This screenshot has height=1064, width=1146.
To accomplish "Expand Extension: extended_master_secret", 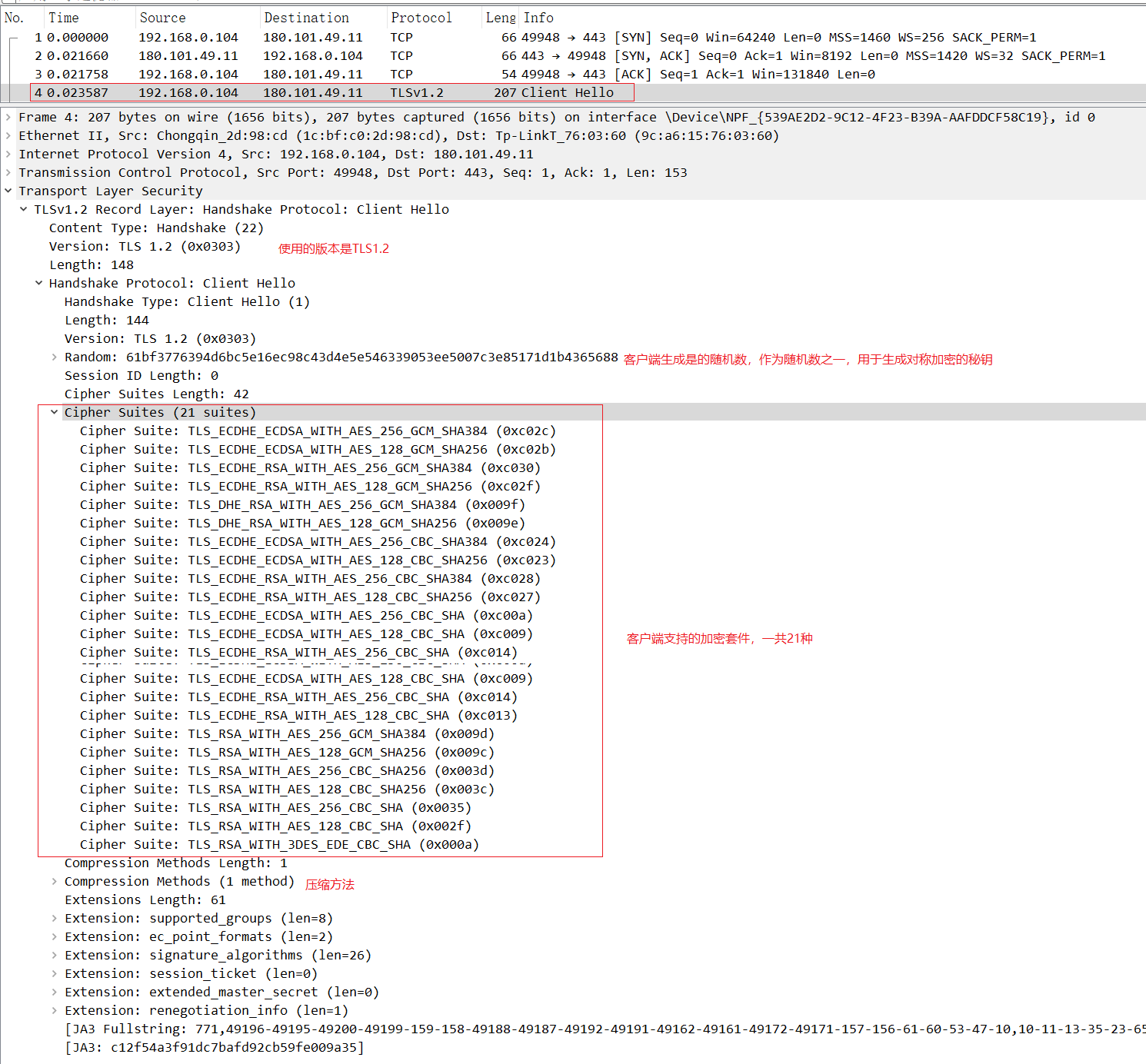I will pyautogui.click(x=55, y=993).
